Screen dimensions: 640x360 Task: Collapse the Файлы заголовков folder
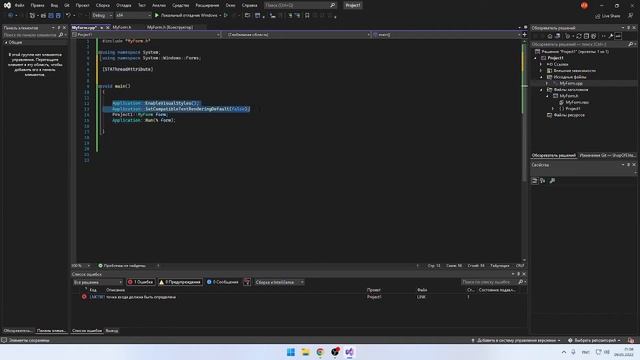tap(541, 90)
